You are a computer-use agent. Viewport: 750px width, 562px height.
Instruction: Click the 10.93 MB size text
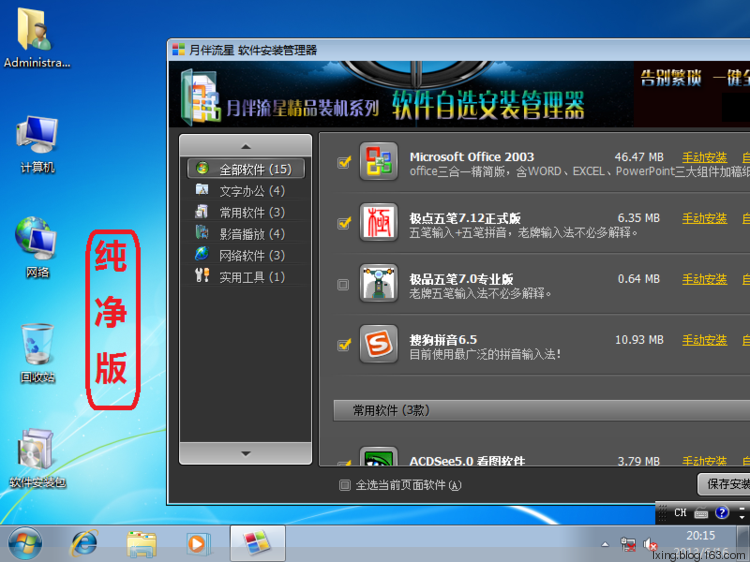[639, 340]
